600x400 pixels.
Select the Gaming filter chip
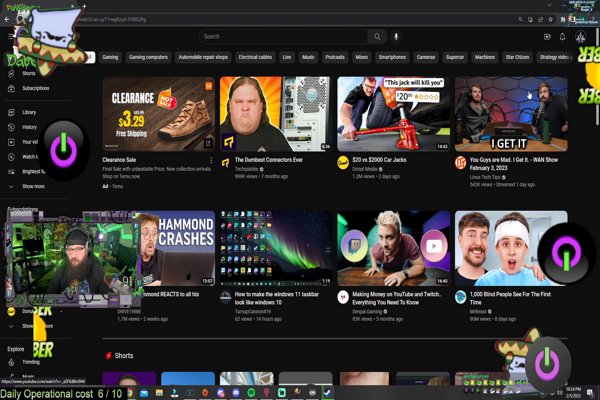click(110, 57)
